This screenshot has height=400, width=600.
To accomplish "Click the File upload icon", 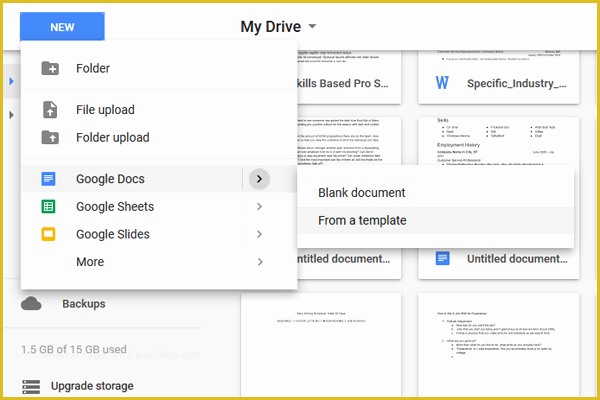I will (x=50, y=110).
